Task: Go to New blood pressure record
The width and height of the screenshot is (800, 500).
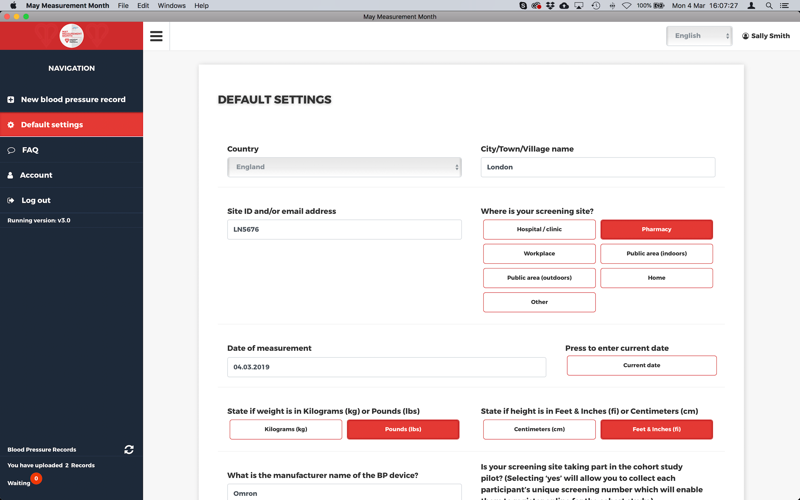Action: [71, 99]
